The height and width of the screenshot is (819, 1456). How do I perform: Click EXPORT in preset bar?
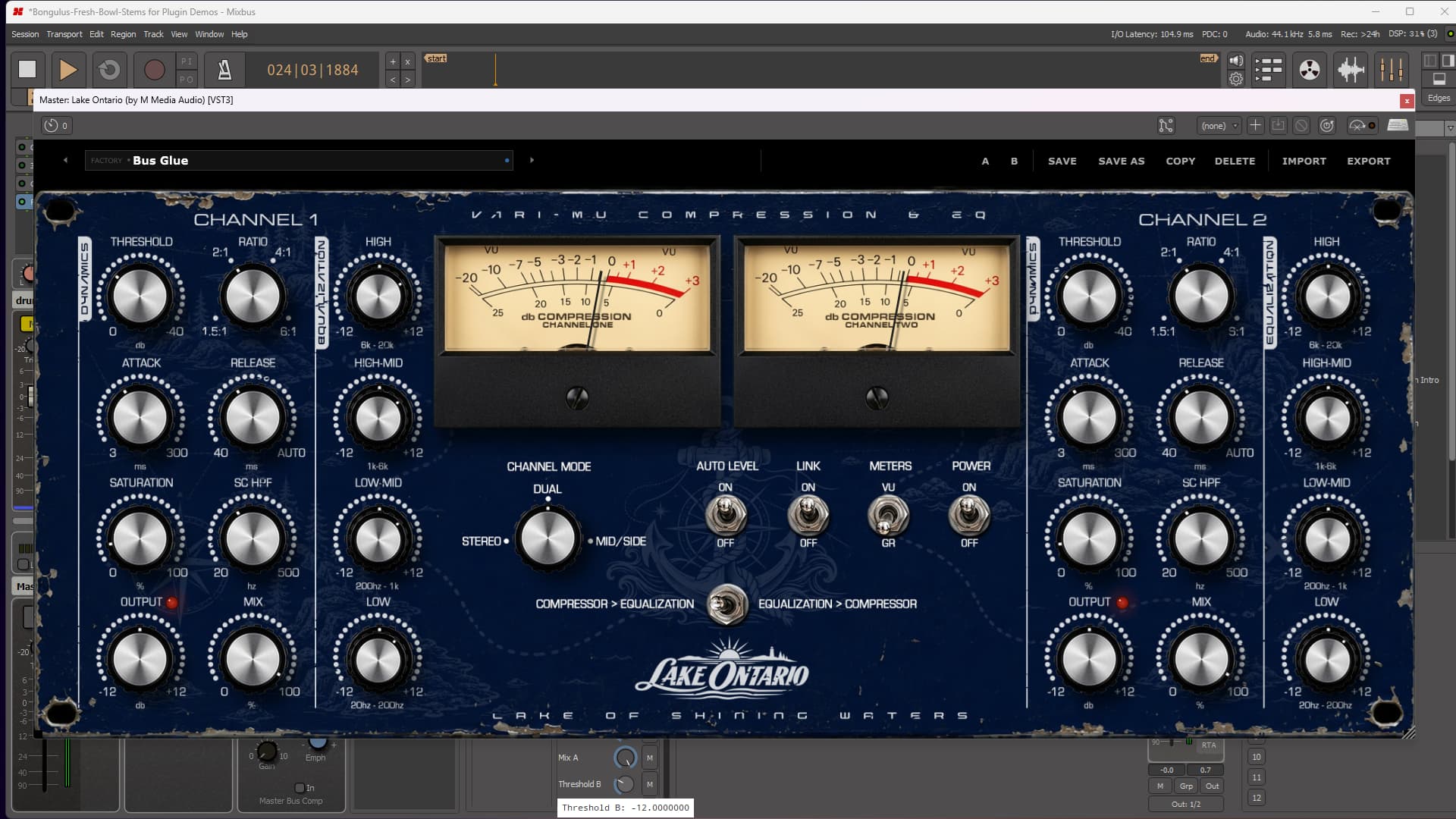(x=1368, y=161)
